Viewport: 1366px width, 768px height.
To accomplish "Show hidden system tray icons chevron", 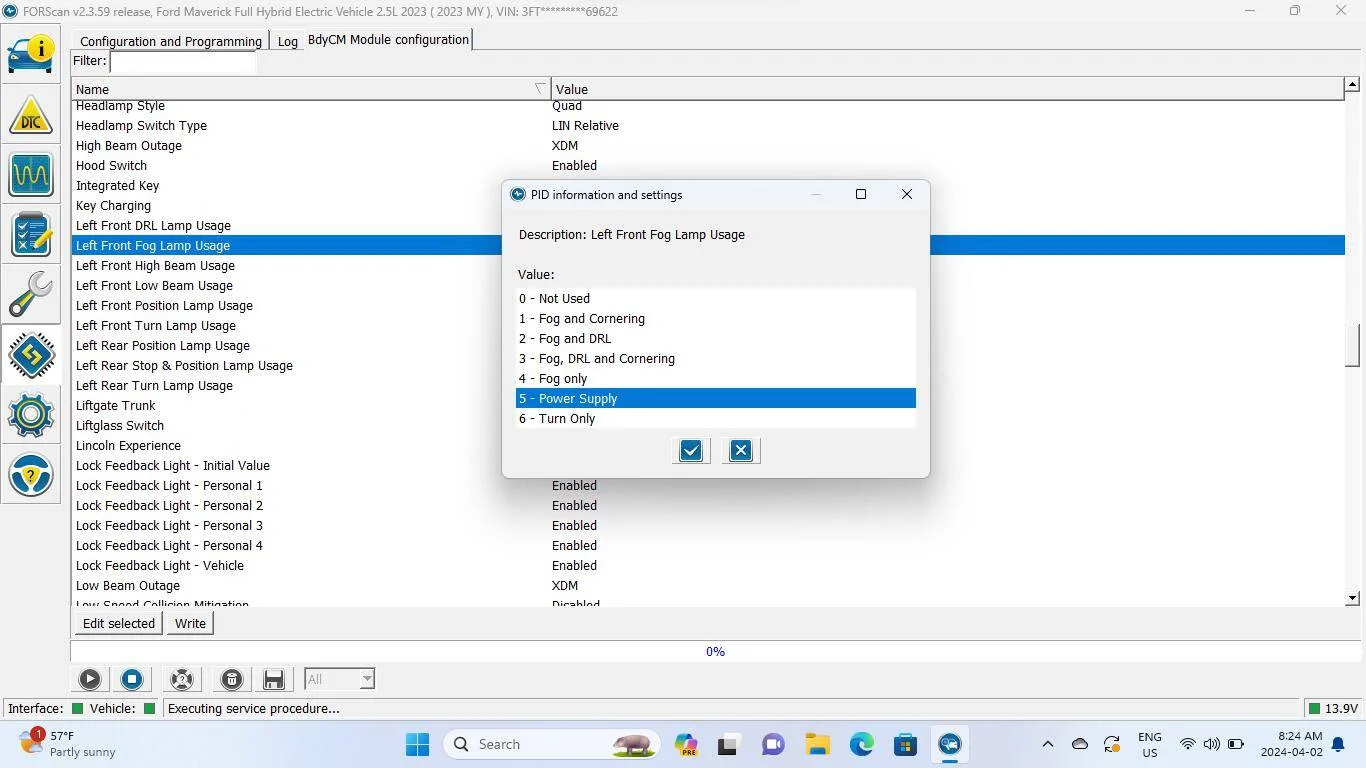I will (1047, 744).
